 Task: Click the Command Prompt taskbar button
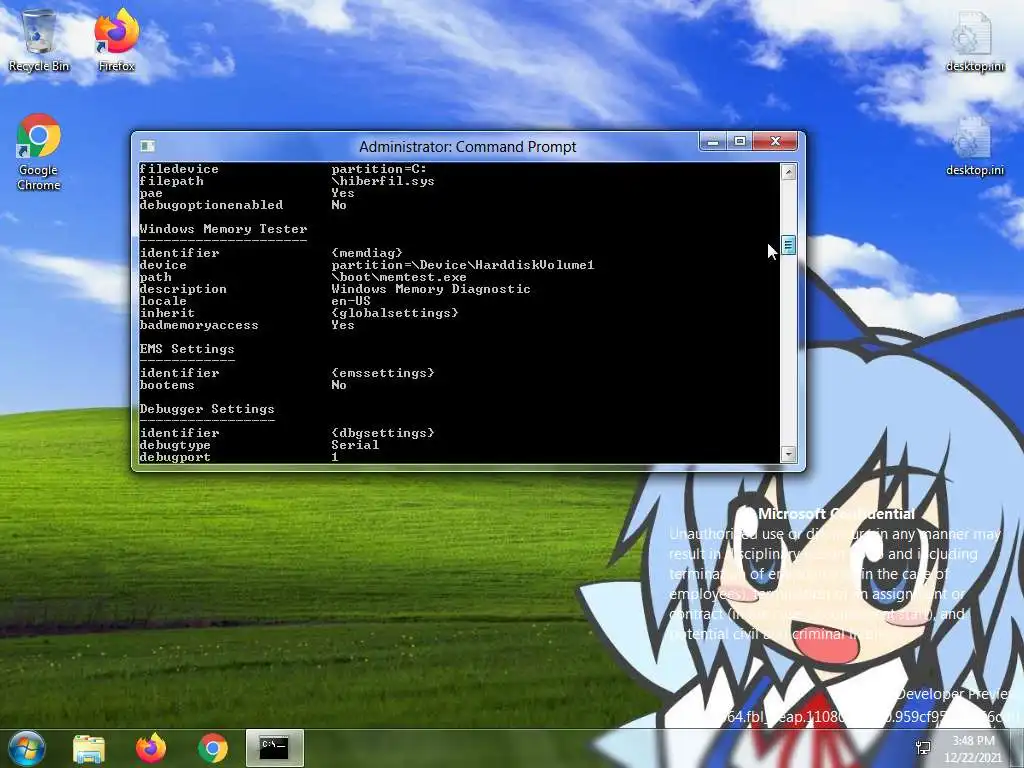tap(274, 748)
